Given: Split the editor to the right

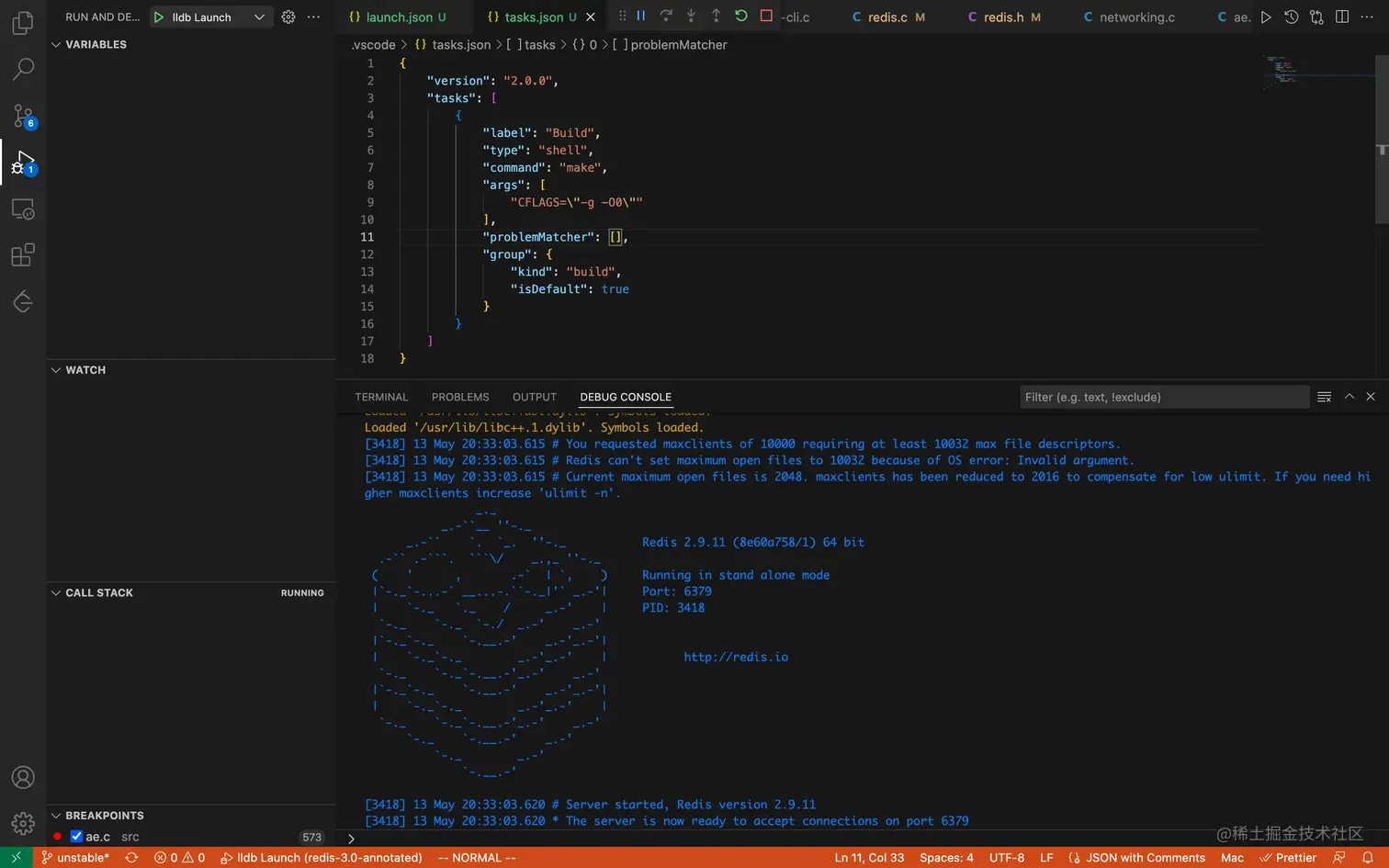Looking at the screenshot, I should pyautogui.click(x=1342, y=17).
